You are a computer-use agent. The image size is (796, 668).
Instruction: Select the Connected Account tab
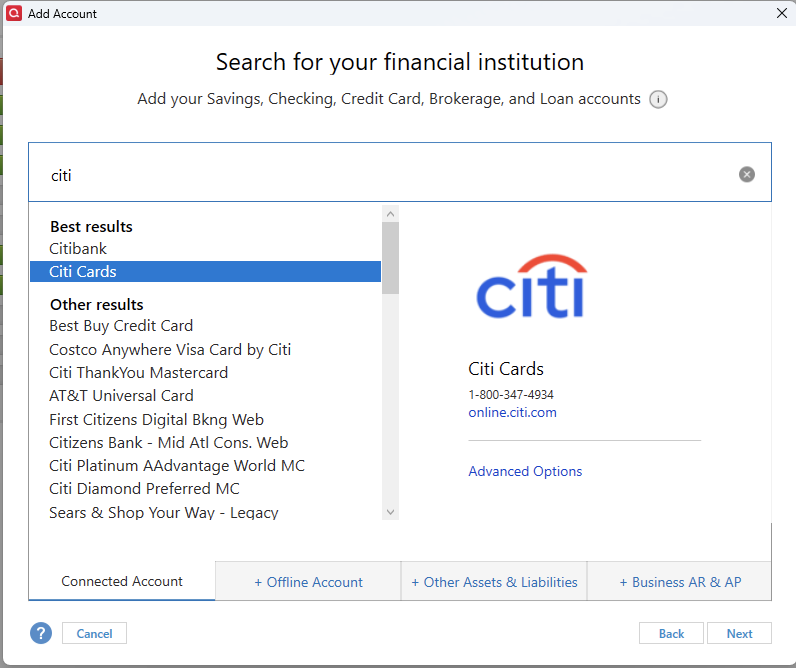click(x=122, y=581)
